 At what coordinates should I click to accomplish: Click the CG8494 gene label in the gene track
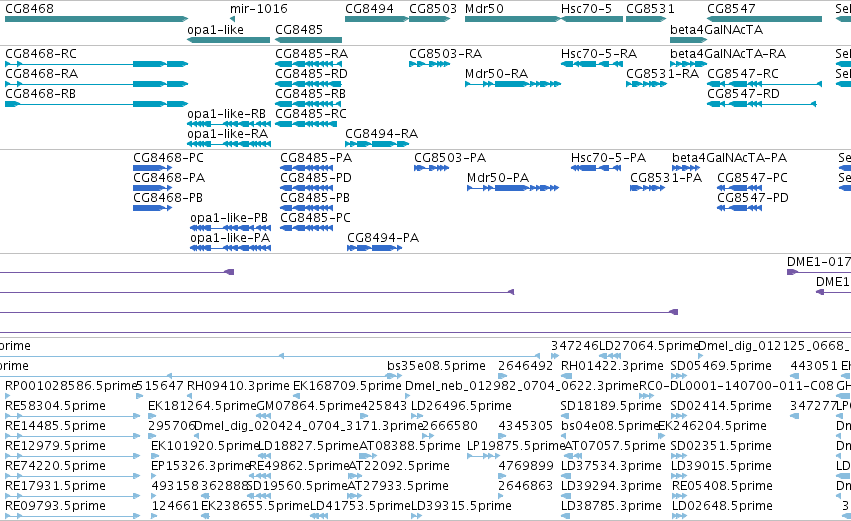(370, 9)
